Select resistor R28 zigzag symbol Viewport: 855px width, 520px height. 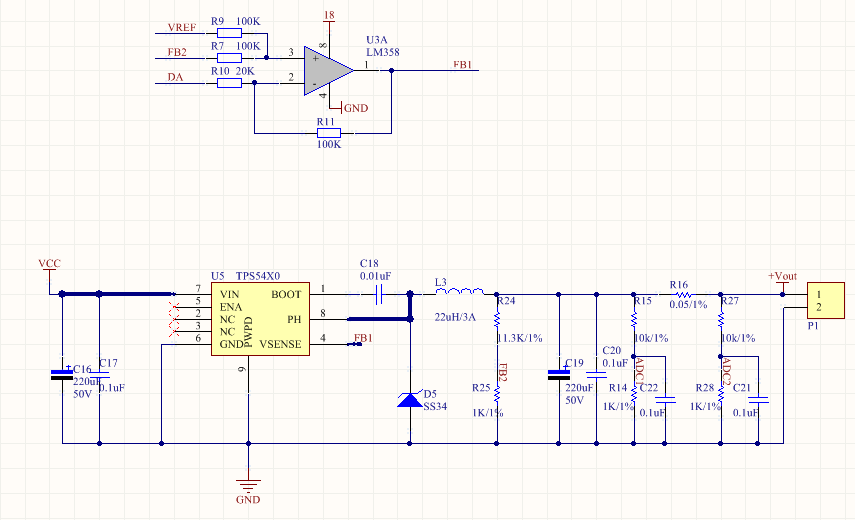point(721,393)
